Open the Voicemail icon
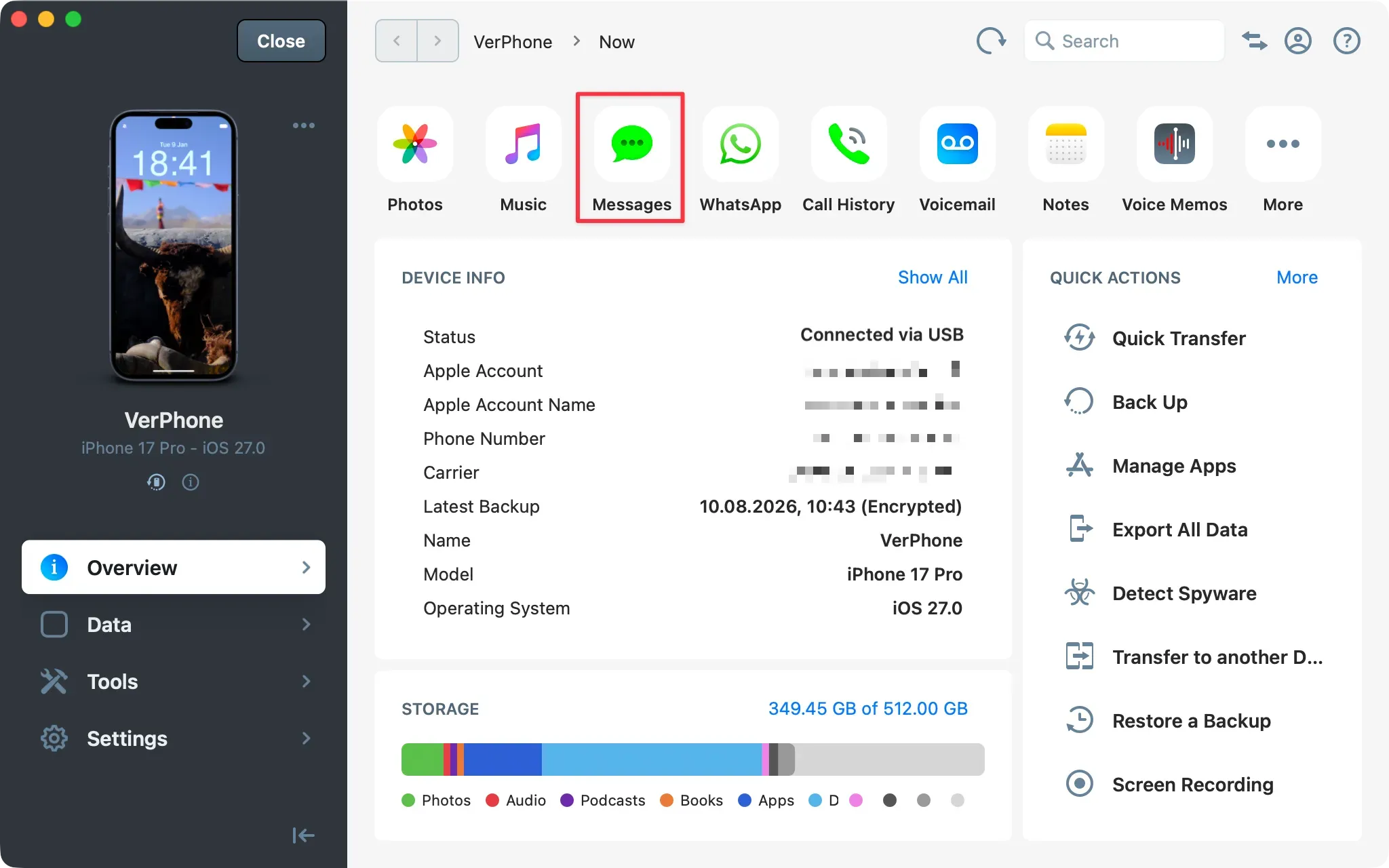Viewport: 1389px width, 868px height. point(958,144)
